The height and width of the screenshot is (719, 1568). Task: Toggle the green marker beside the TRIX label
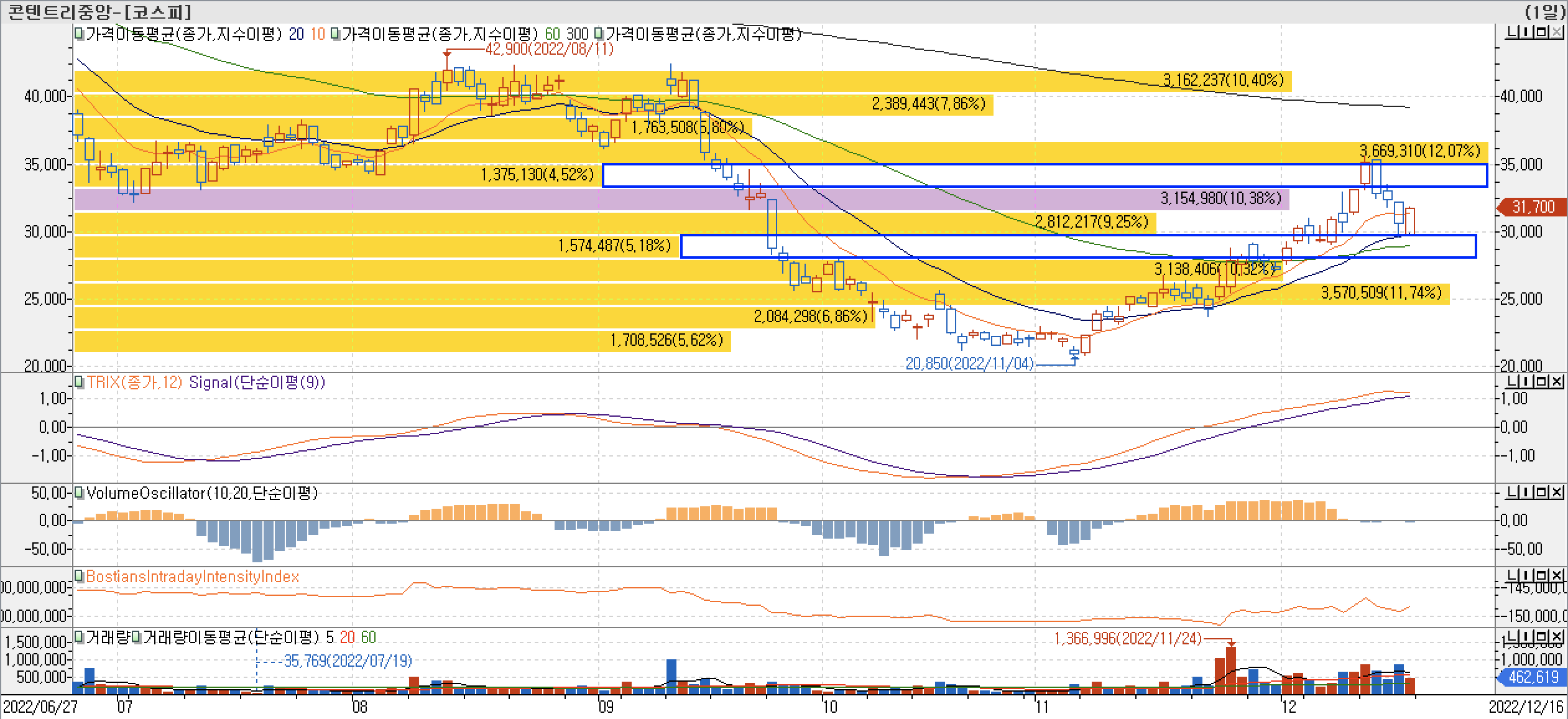(79, 382)
